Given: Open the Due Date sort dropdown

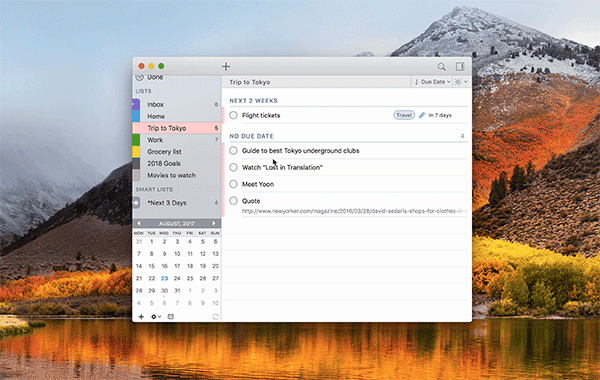Looking at the screenshot, I should 432,82.
